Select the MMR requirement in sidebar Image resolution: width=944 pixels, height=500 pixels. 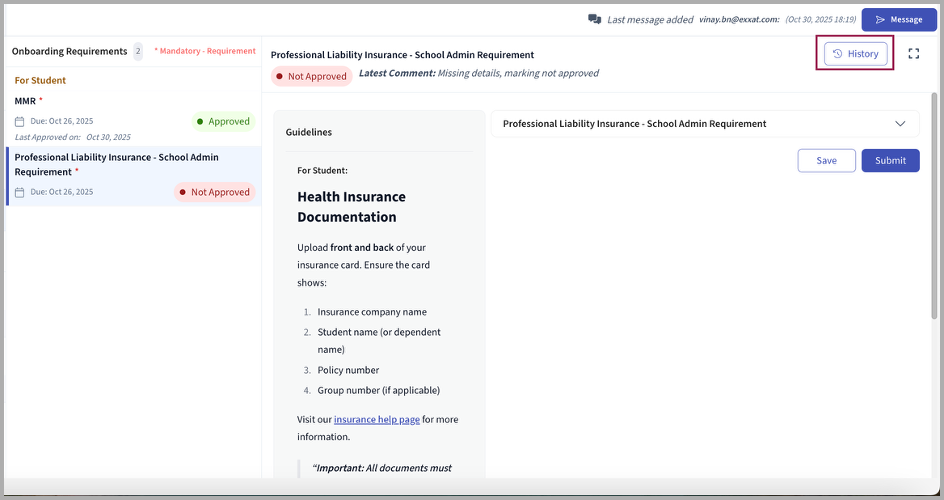pos(28,101)
